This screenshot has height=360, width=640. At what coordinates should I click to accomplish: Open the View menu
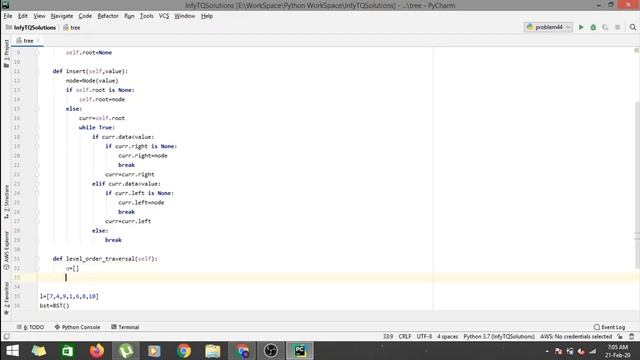coord(39,16)
